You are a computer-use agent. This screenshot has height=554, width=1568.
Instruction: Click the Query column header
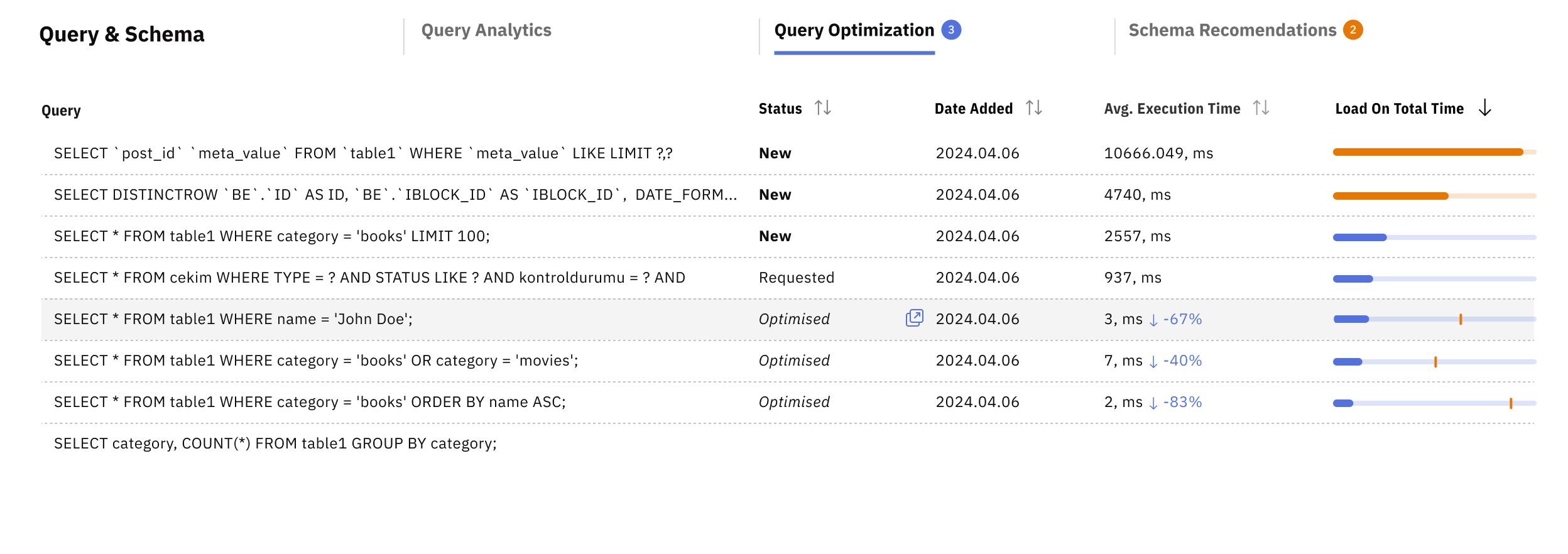[61, 111]
